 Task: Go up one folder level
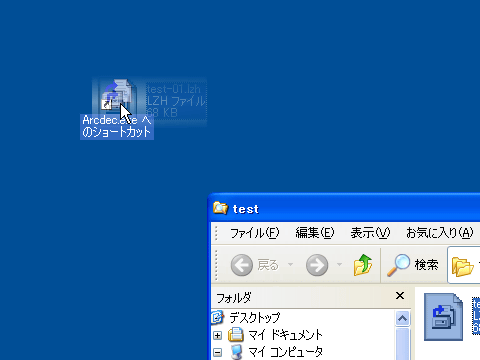pyautogui.click(x=363, y=265)
